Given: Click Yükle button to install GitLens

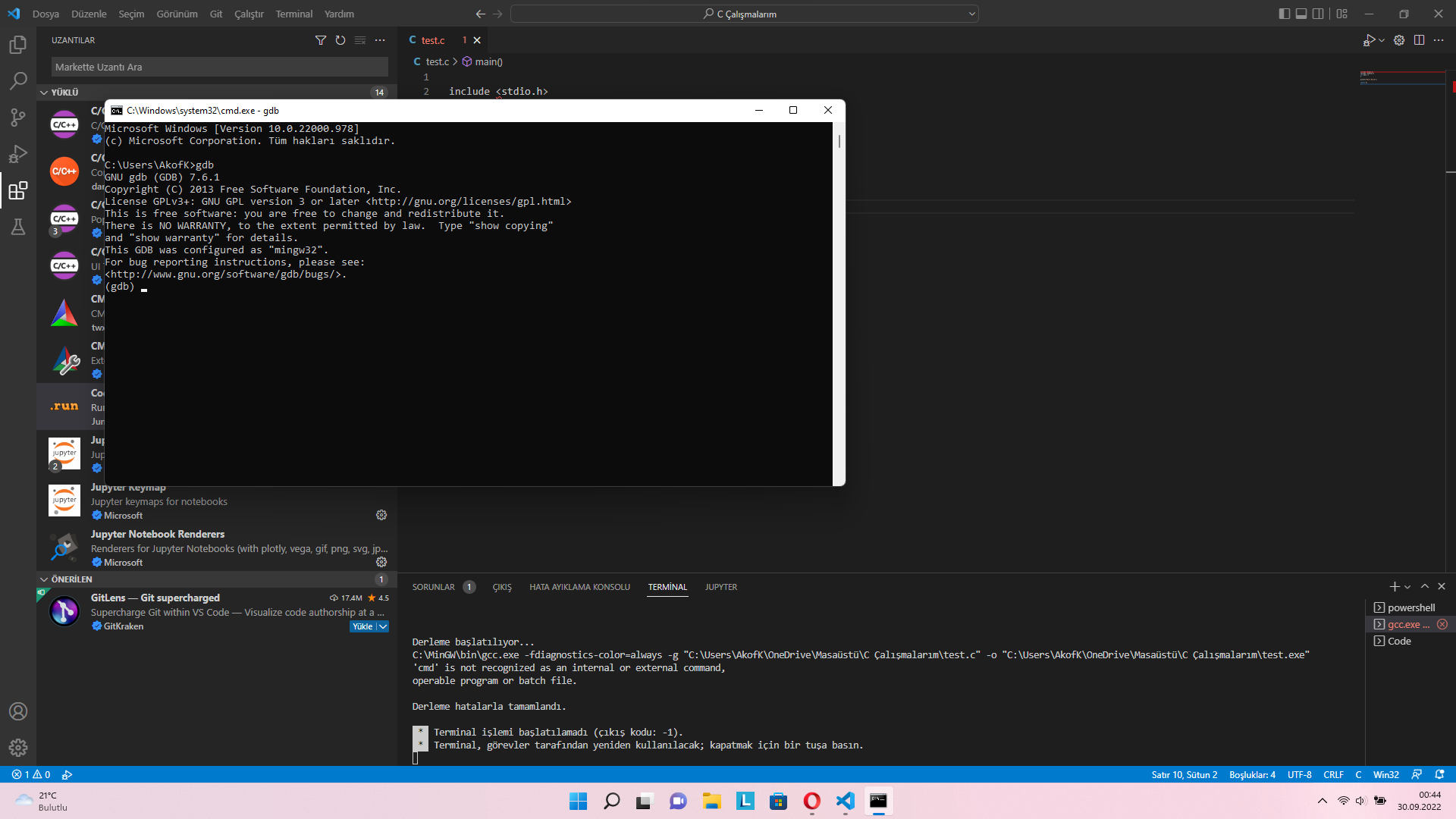Looking at the screenshot, I should click(x=362, y=626).
